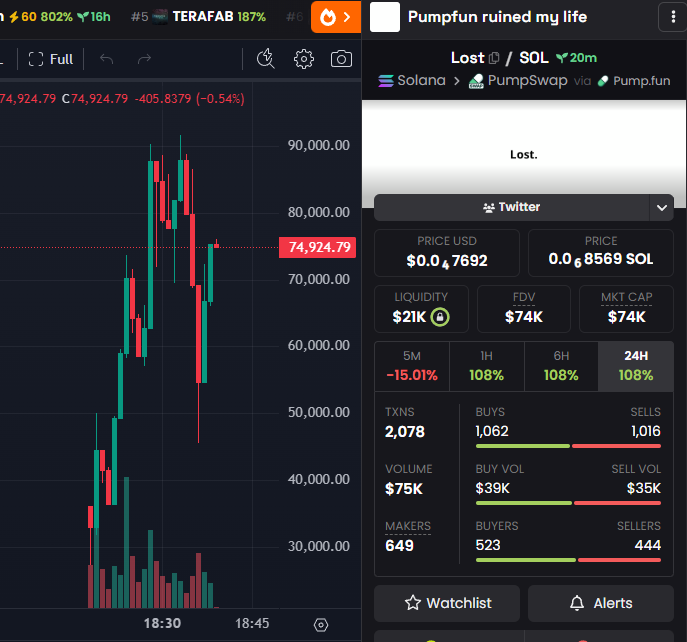Copy the Lost token address
Viewport: 687px width, 642px height.
[494, 58]
